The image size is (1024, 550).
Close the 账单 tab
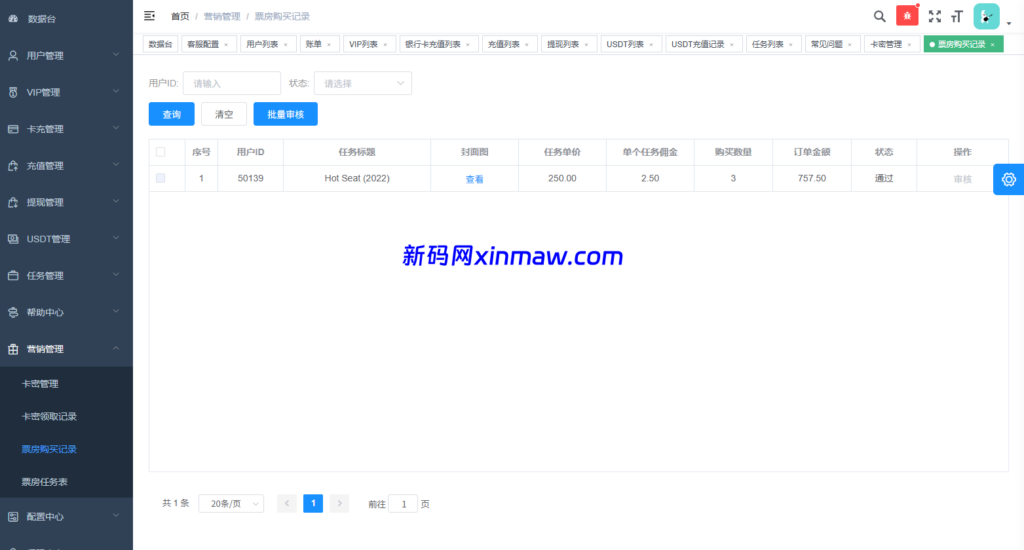pyautogui.click(x=328, y=44)
